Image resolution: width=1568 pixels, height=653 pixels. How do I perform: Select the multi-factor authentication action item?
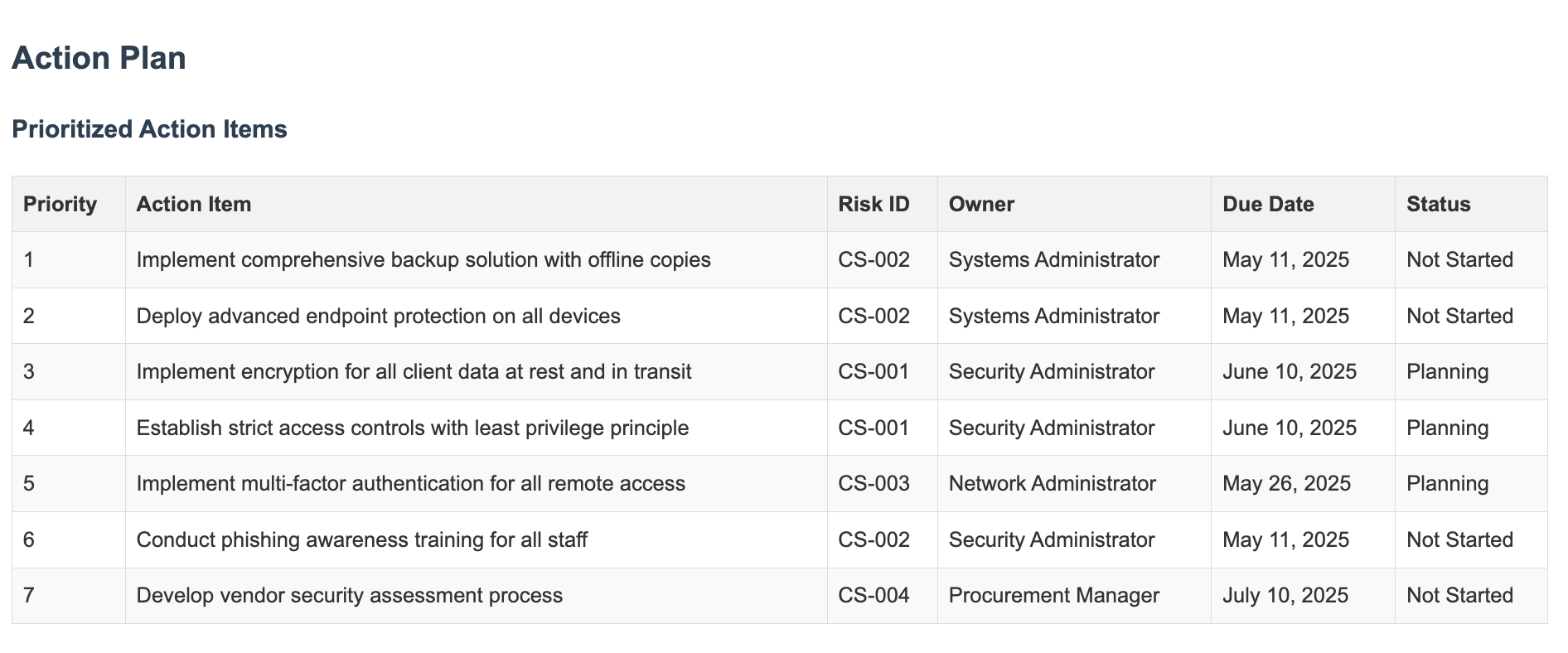pos(410,483)
